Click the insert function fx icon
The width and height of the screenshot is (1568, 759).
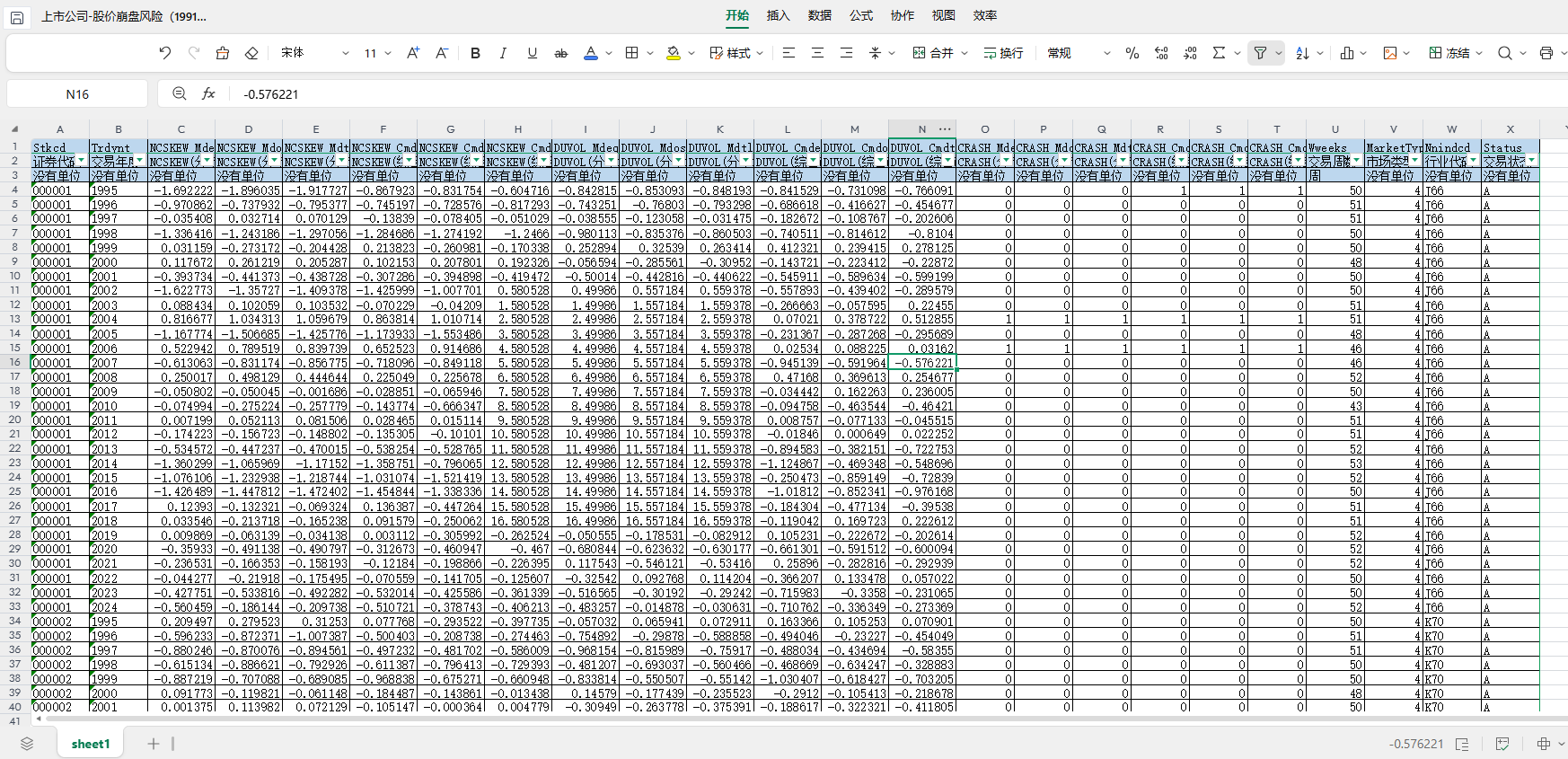pyautogui.click(x=208, y=93)
